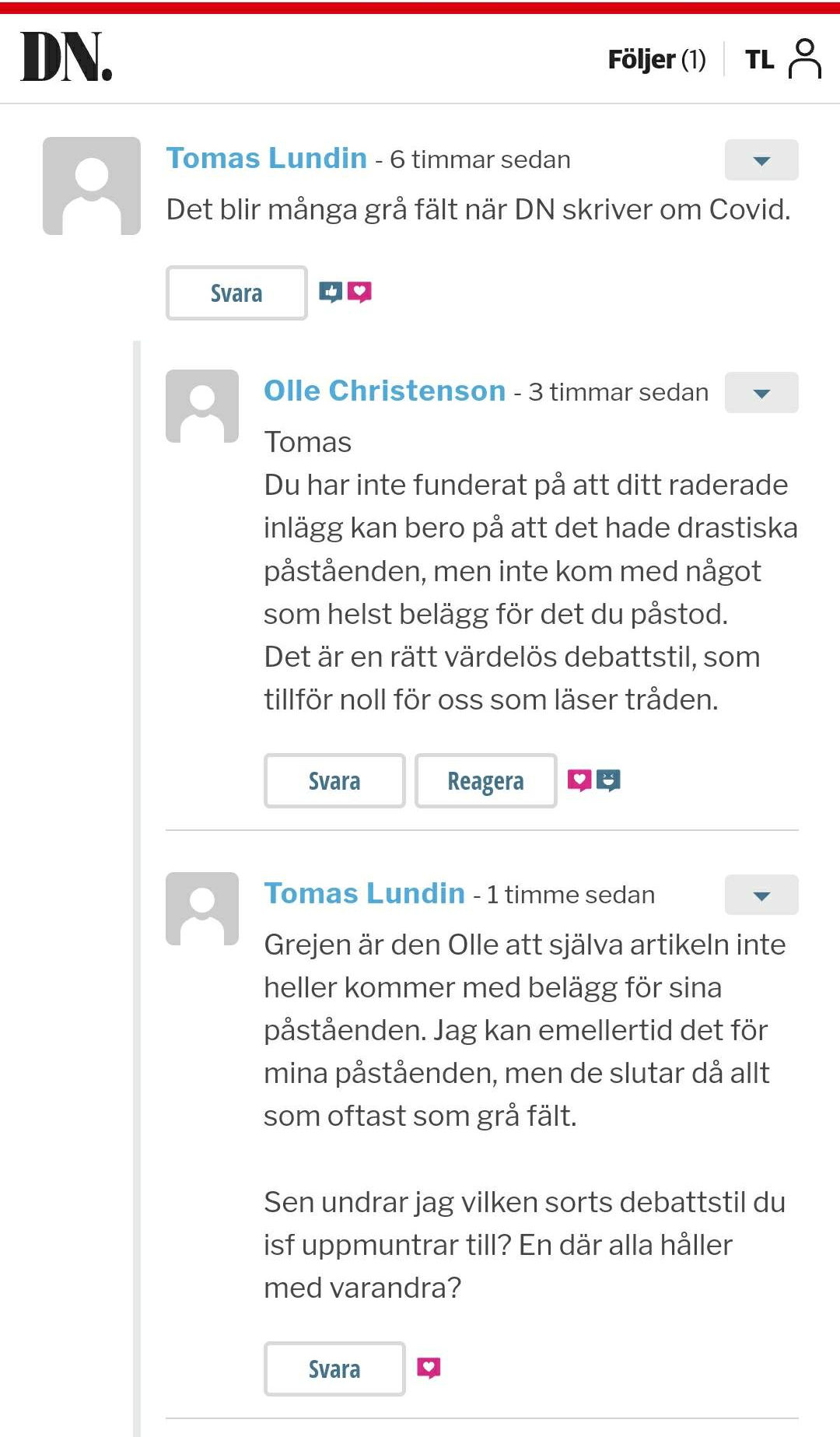840x1437 pixels.
Task: Click the Reagera button on Olle's comment
Action: point(485,781)
